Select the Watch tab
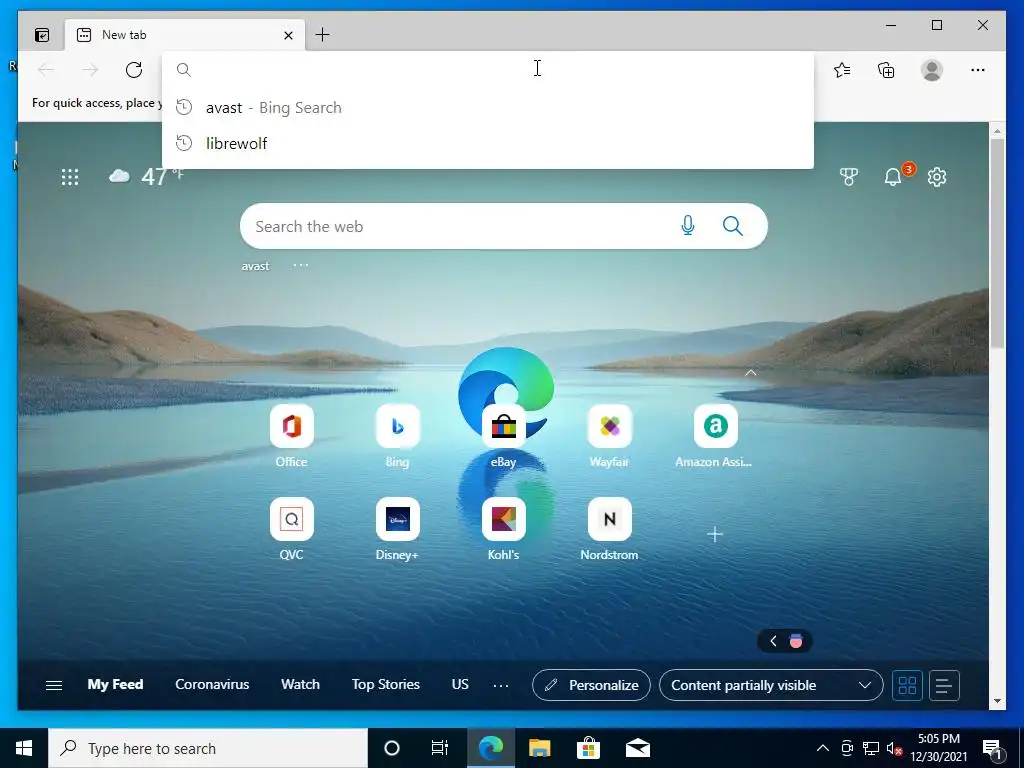 pyautogui.click(x=300, y=684)
